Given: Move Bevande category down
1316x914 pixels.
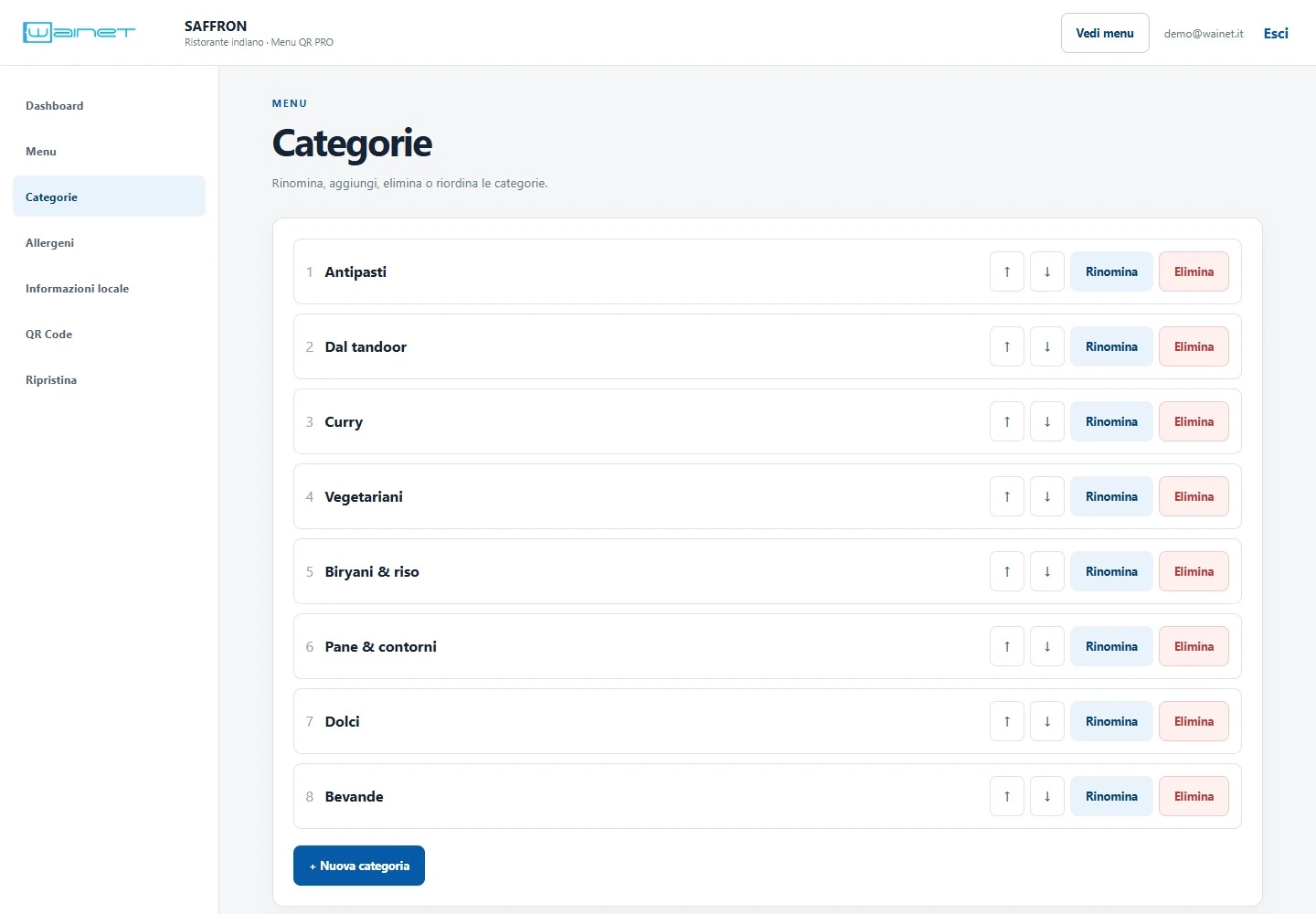Looking at the screenshot, I should coord(1047,796).
